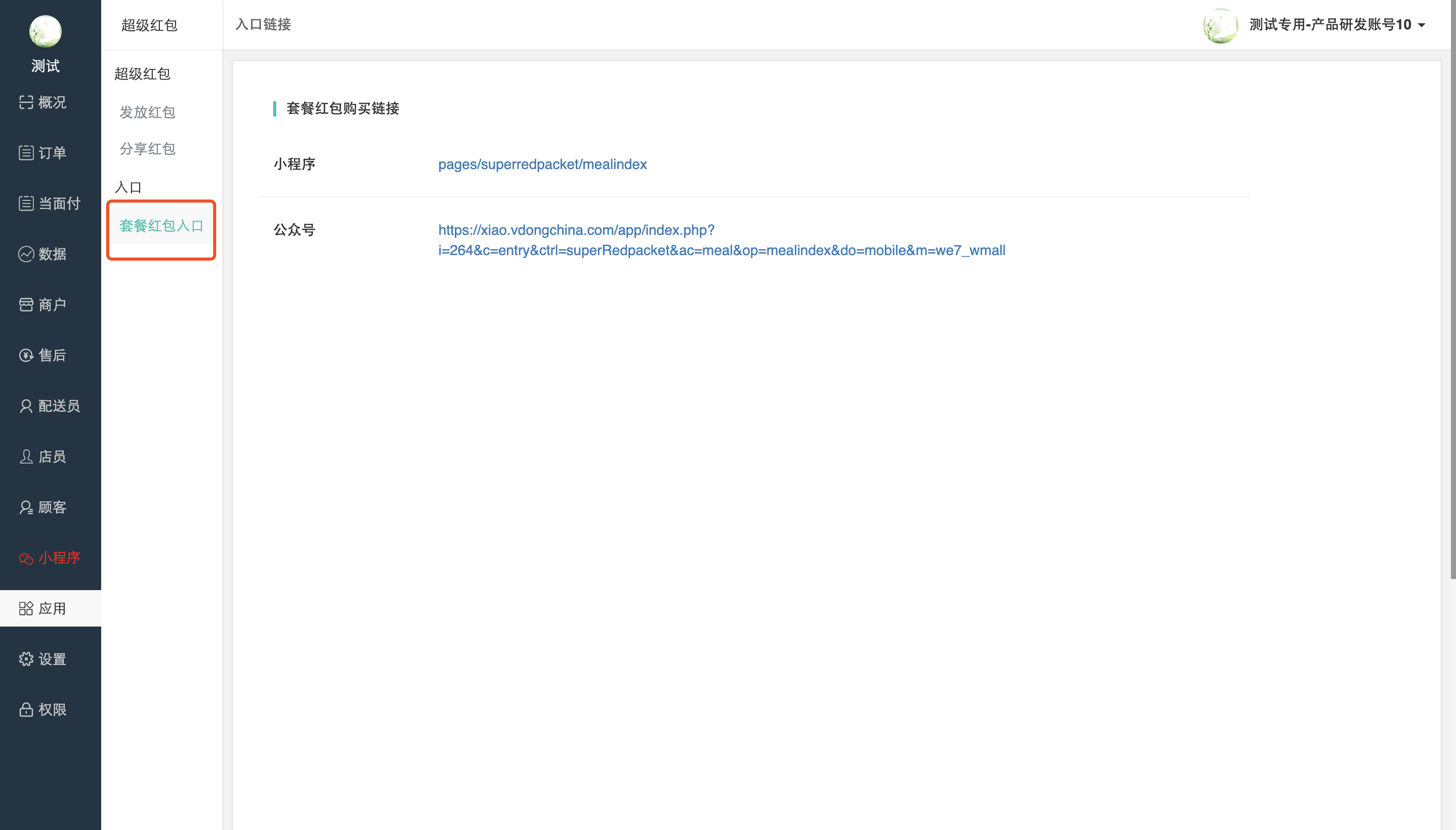Click the 小程序 WeChat icon
Image resolution: width=1456 pixels, height=830 pixels.
point(26,558)
